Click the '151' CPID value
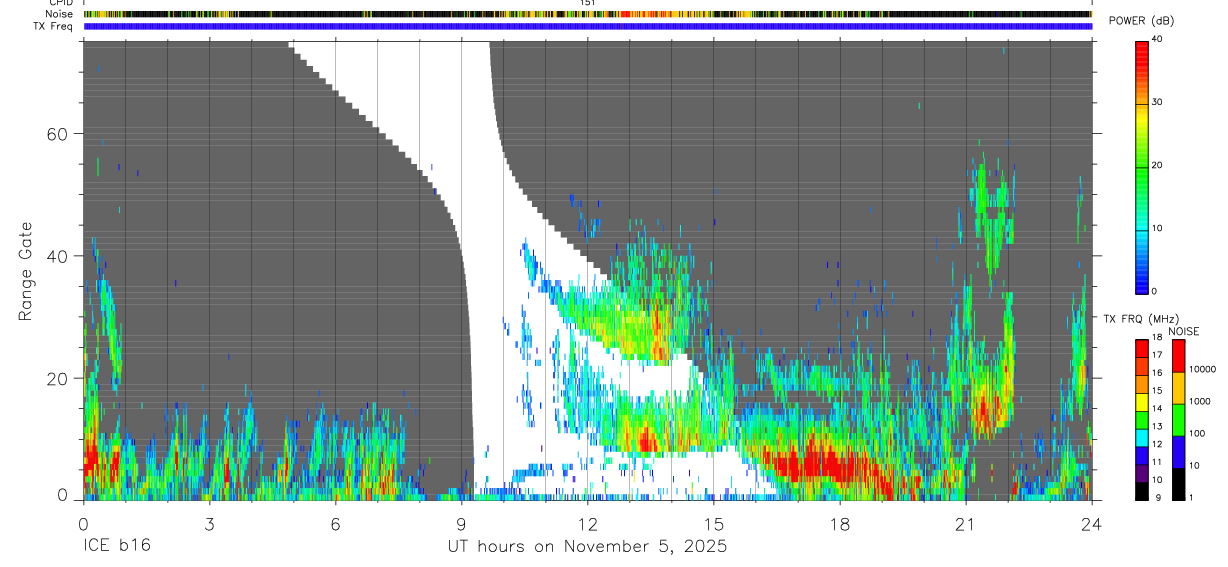Screen dimensions: 1228x567 [588, 3]
